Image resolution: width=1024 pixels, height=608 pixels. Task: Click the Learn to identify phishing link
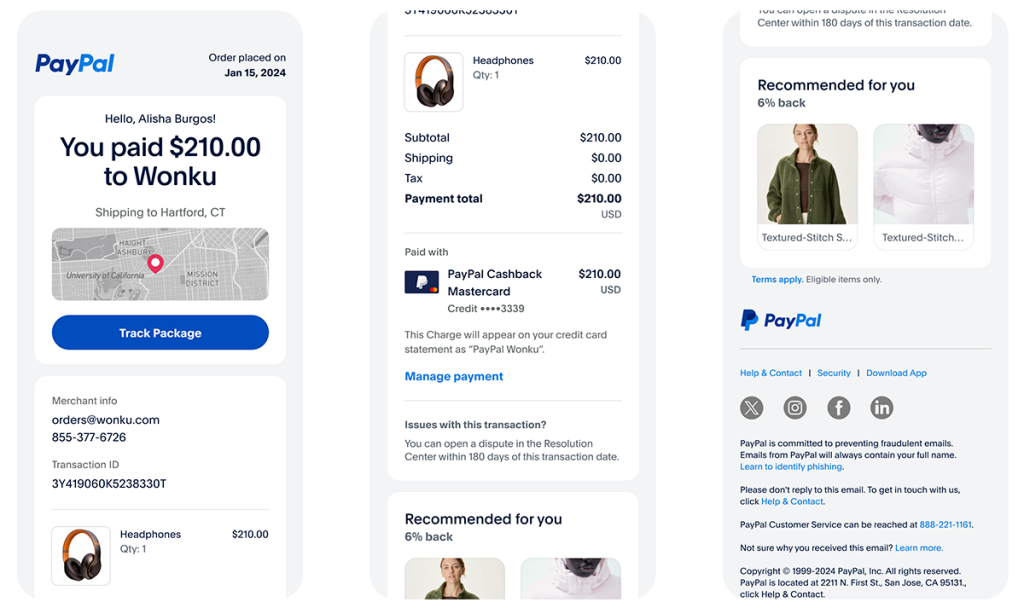click(x=791, y=467)
